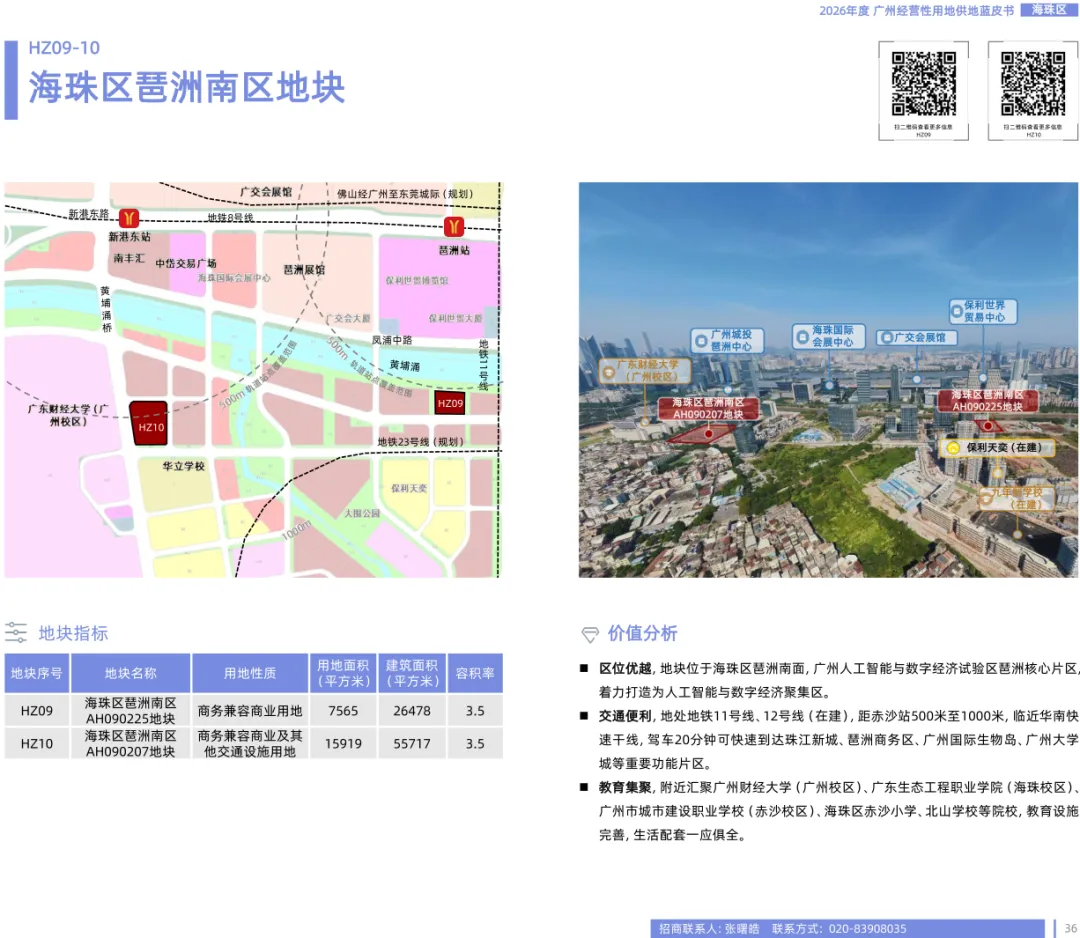
Task: Click the red AH090225地块 label in aerial photo
Action: pos(987,401)
